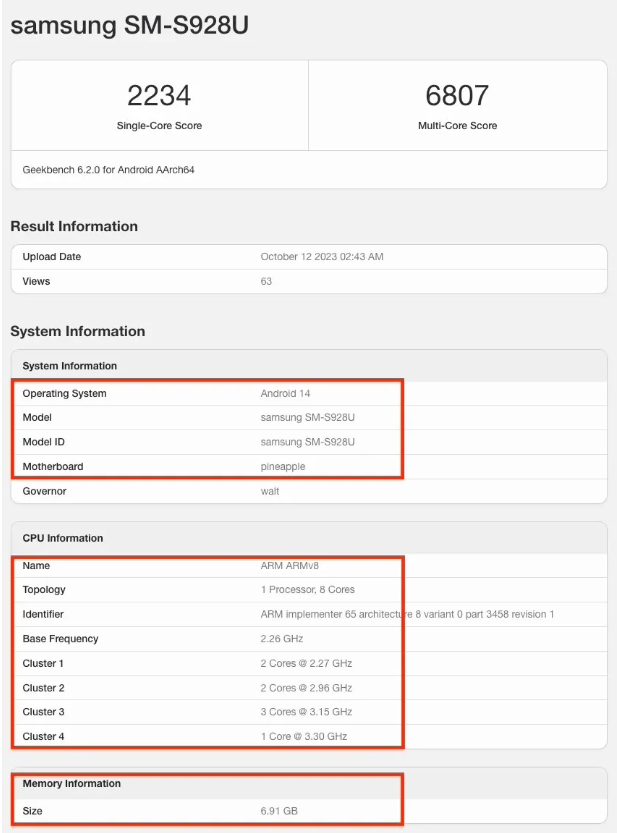Click the System Information table header

pos(70,366)
